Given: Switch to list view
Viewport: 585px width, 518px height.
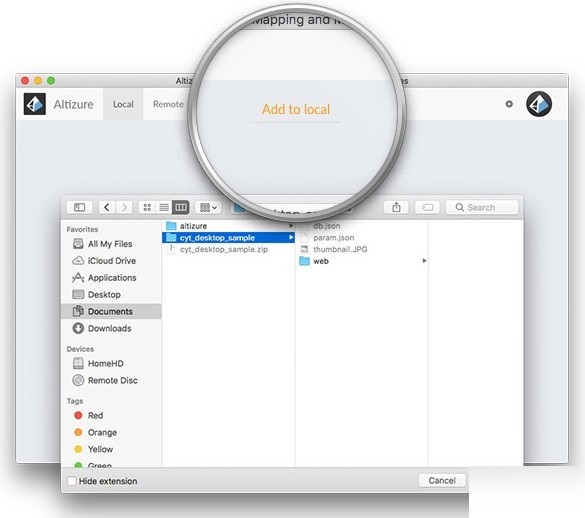Looking at the screenshot, I should pos(164,207).
